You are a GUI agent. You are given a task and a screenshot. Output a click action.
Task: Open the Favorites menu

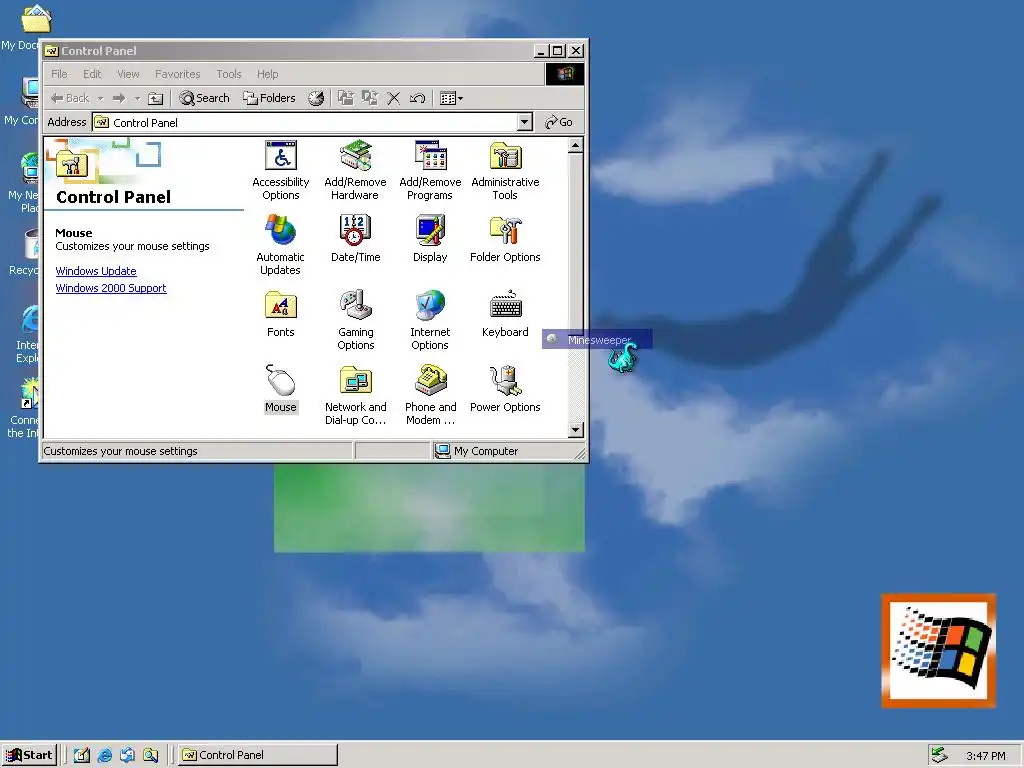pos(178,74)
